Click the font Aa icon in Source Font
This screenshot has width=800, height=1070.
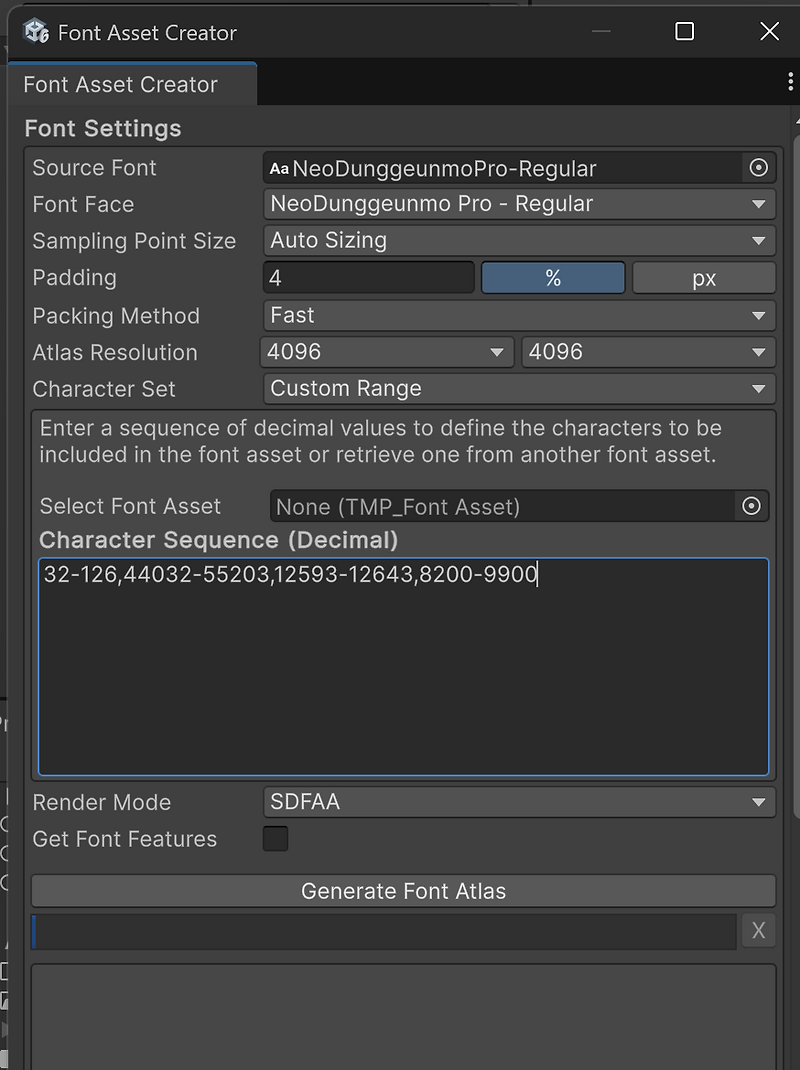point(279,169)
